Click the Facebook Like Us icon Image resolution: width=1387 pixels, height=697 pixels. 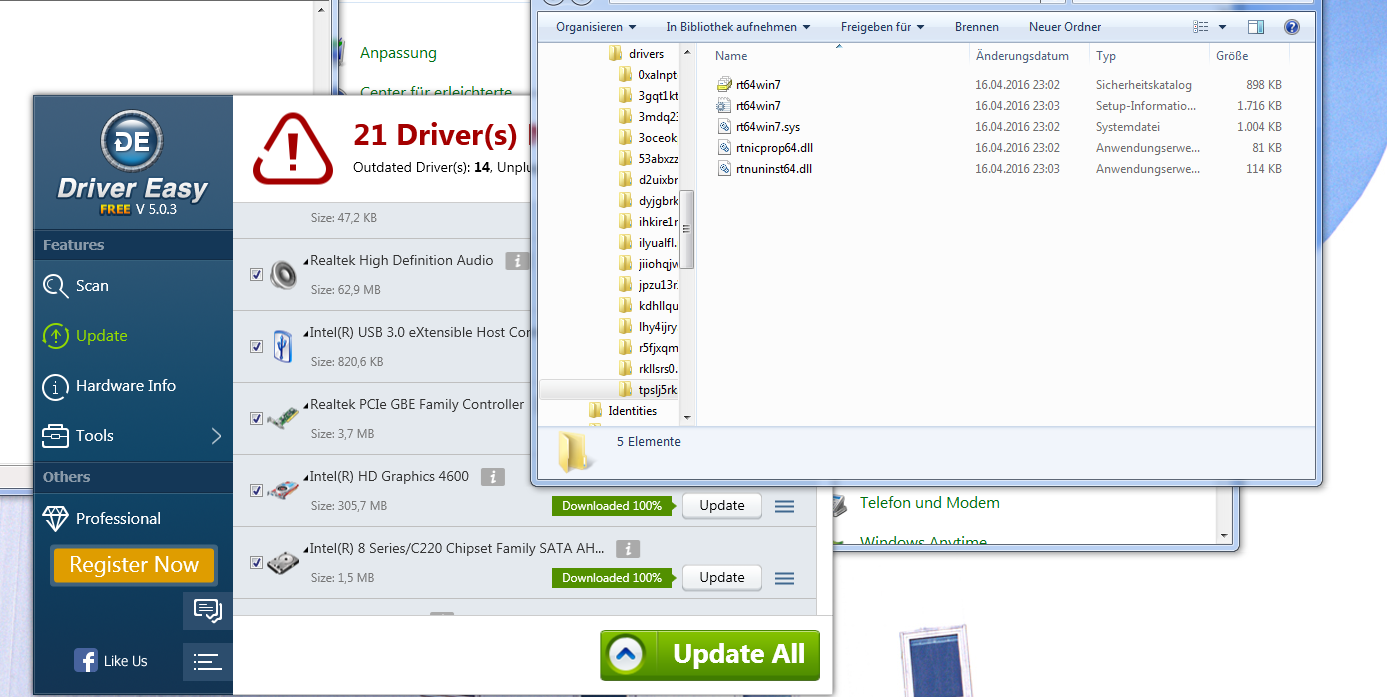[86, 660]
